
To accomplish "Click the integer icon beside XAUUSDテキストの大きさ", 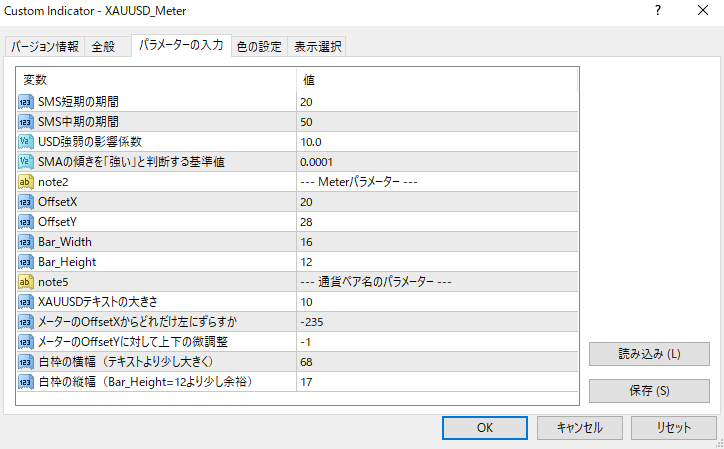I will (x=25, y=302).
